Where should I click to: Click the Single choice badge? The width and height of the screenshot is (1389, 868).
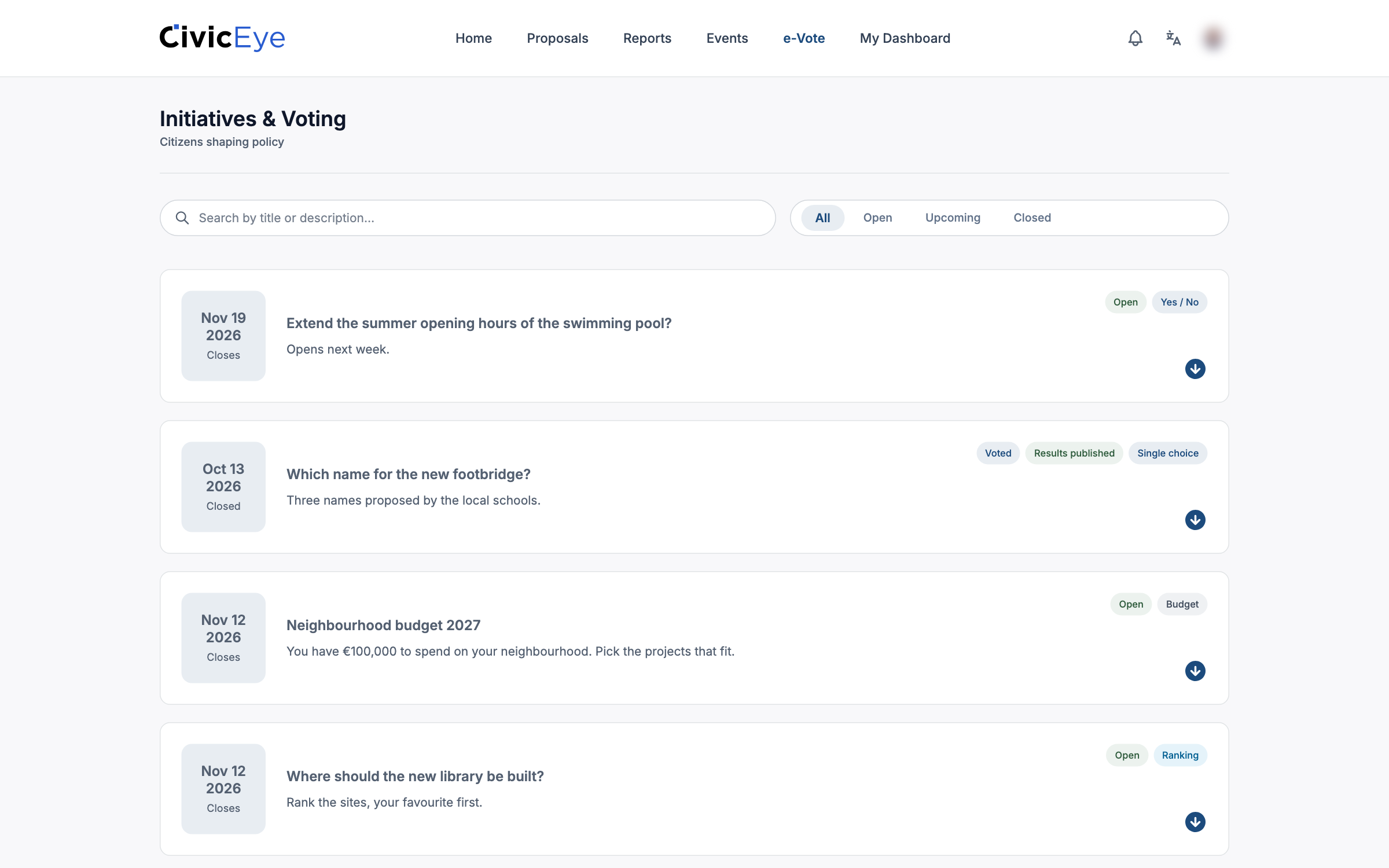click(x=1167, y=453)
